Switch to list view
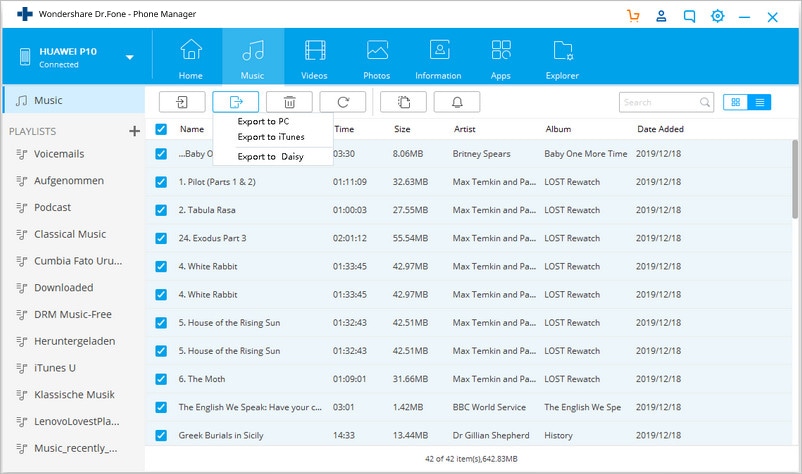 tap(760, 102)
